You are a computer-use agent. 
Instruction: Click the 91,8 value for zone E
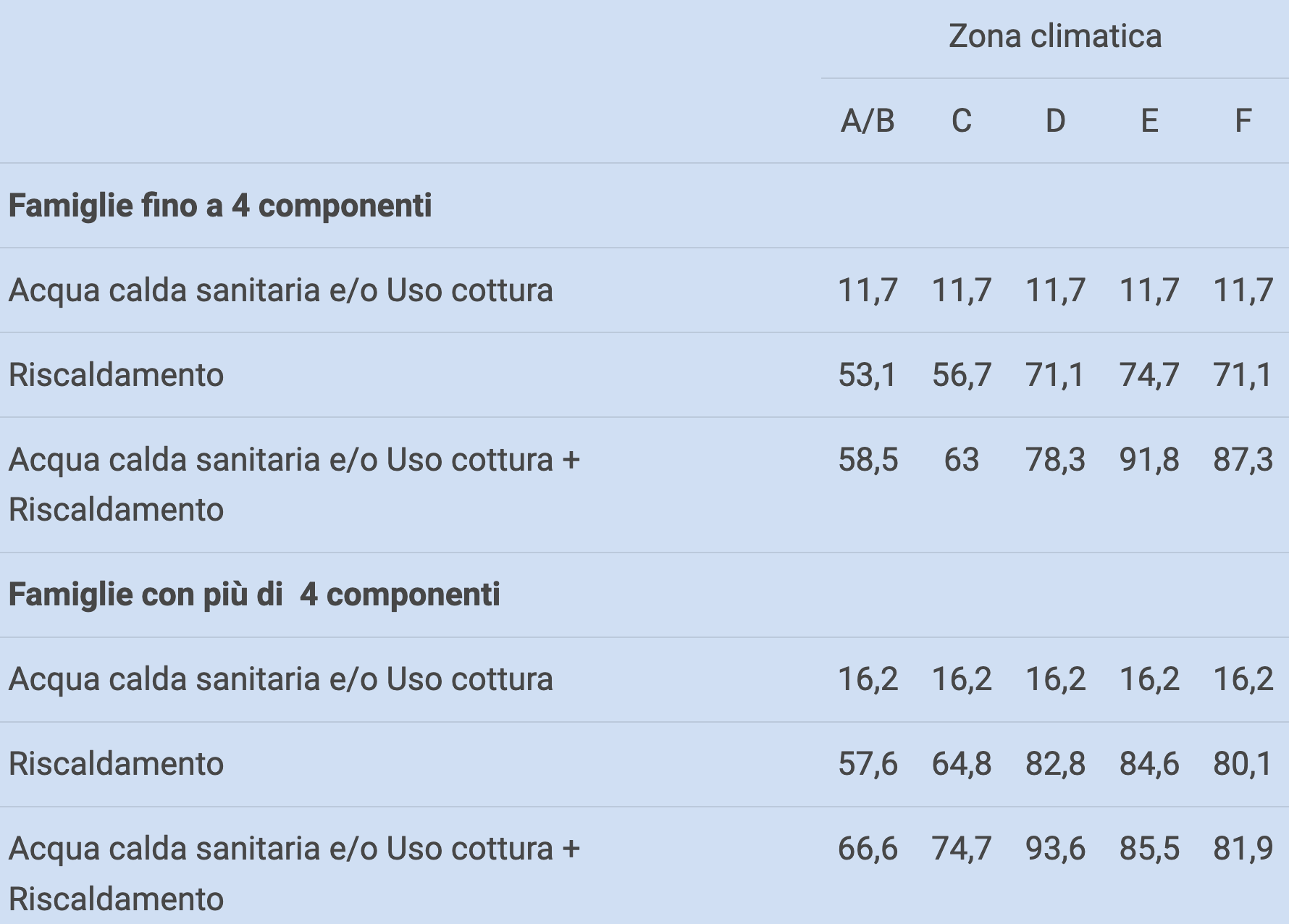pos(1149,460)
